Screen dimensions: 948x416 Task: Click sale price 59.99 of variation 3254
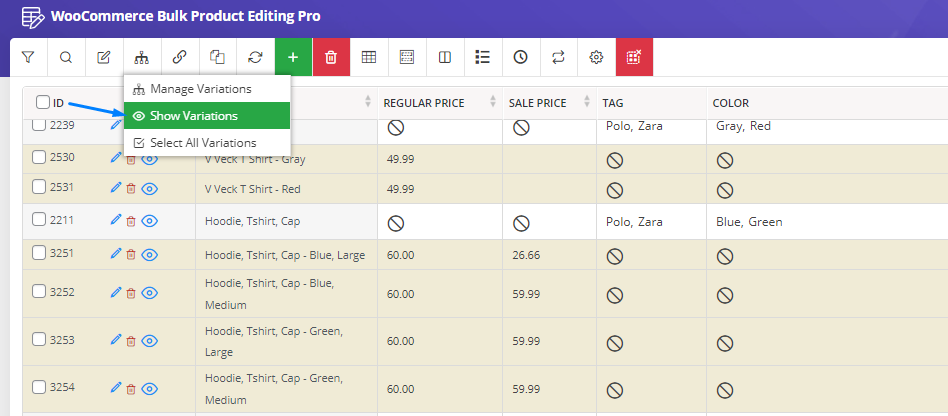(526, 388)
